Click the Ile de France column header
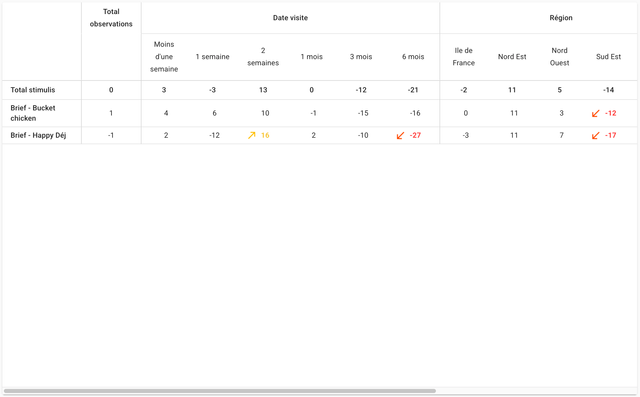This screenshot has height=397, width=640. (x=464, y=57)
